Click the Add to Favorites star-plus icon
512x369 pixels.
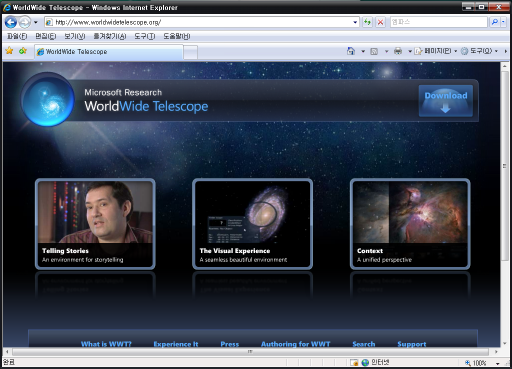(x=23, y=51)
